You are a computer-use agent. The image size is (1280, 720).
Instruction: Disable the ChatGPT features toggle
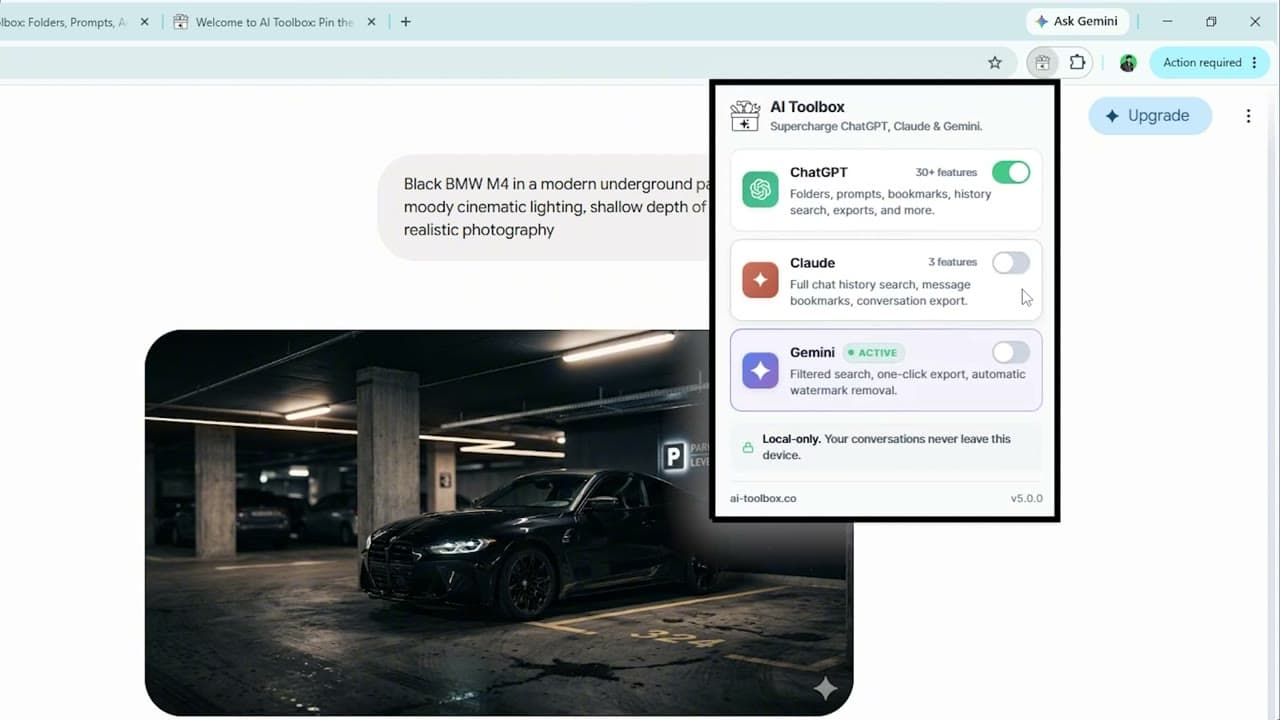1011,172
